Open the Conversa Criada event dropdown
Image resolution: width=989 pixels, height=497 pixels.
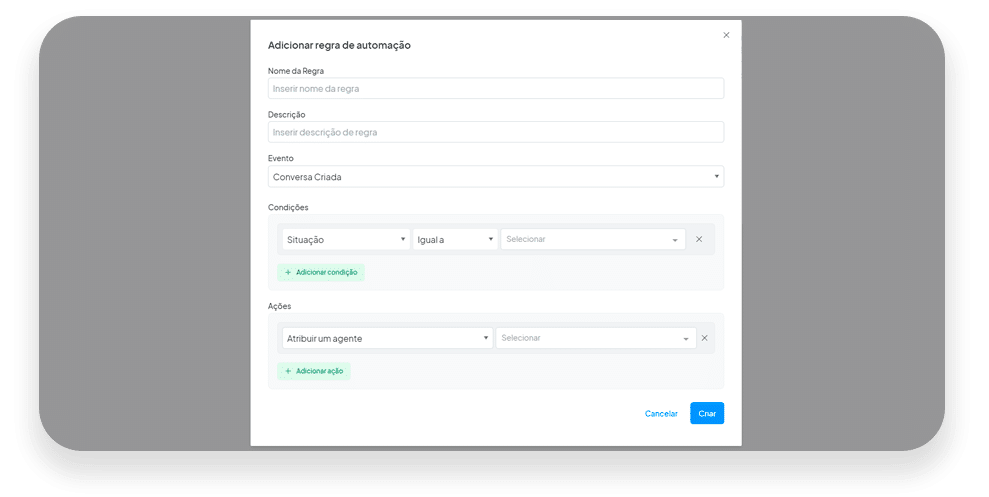click(x=496, y=177)
